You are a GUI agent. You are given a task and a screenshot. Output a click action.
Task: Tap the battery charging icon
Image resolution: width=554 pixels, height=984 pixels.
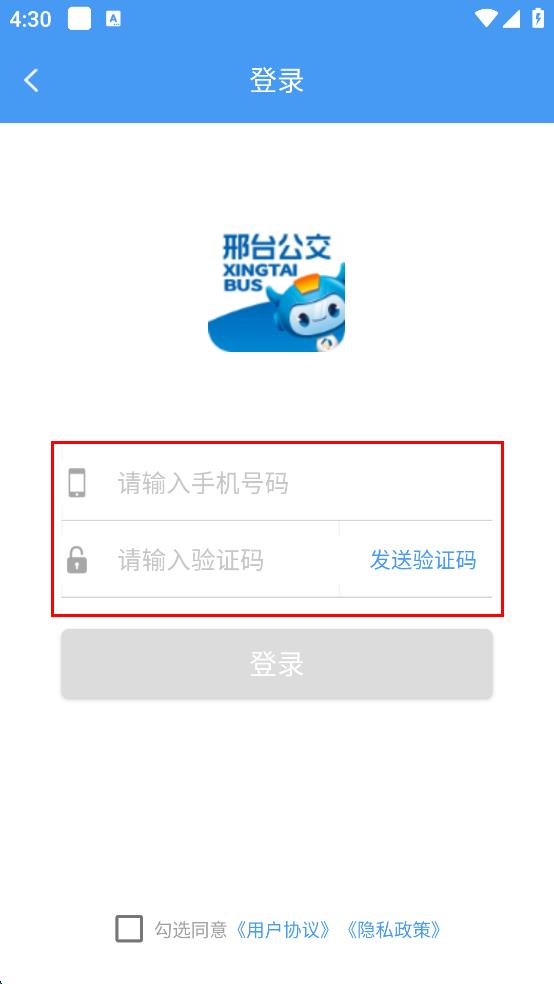[x=538, y=18]
